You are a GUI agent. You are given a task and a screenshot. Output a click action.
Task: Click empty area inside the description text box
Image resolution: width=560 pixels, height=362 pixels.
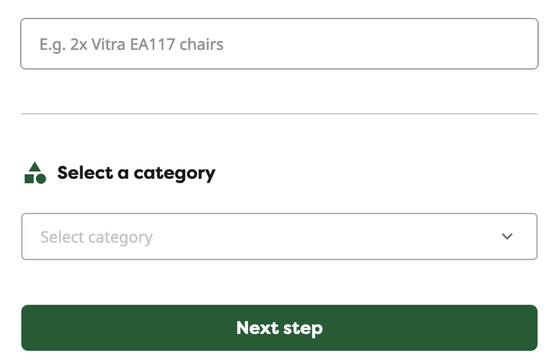coord(379,44)
